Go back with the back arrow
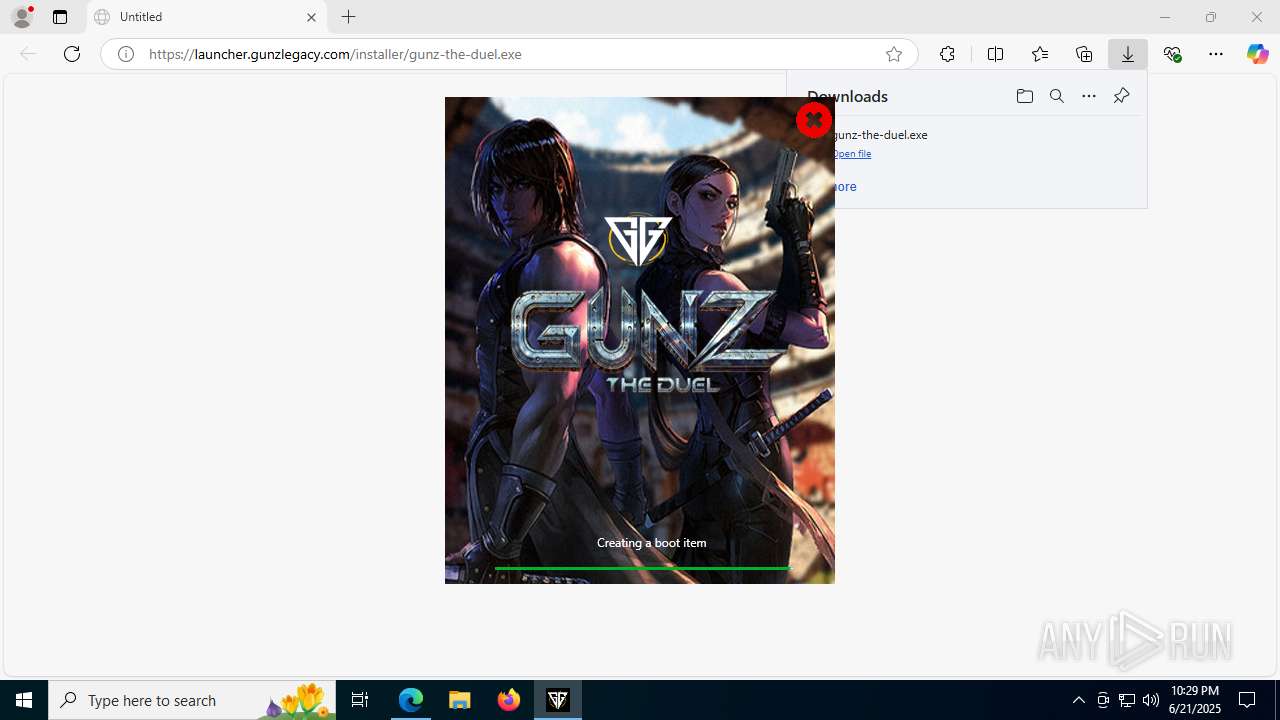1280x720 pixels. [28, 54]
